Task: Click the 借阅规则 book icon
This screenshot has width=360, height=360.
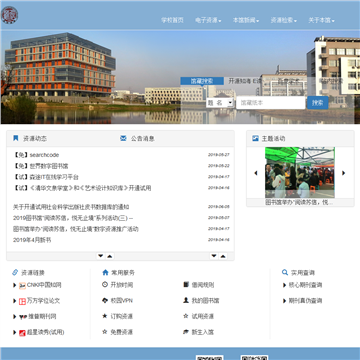Action: point(186,285)
